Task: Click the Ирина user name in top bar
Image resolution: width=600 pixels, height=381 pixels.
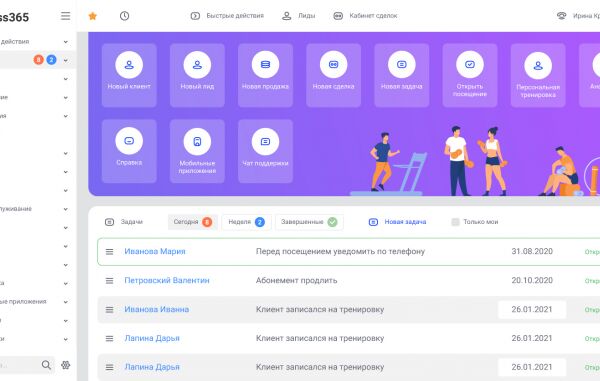Action: 586,16
